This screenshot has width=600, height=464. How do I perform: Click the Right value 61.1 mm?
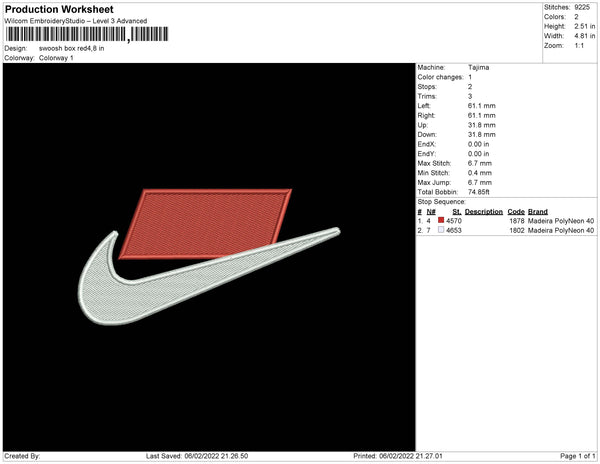tap(481, 116)
